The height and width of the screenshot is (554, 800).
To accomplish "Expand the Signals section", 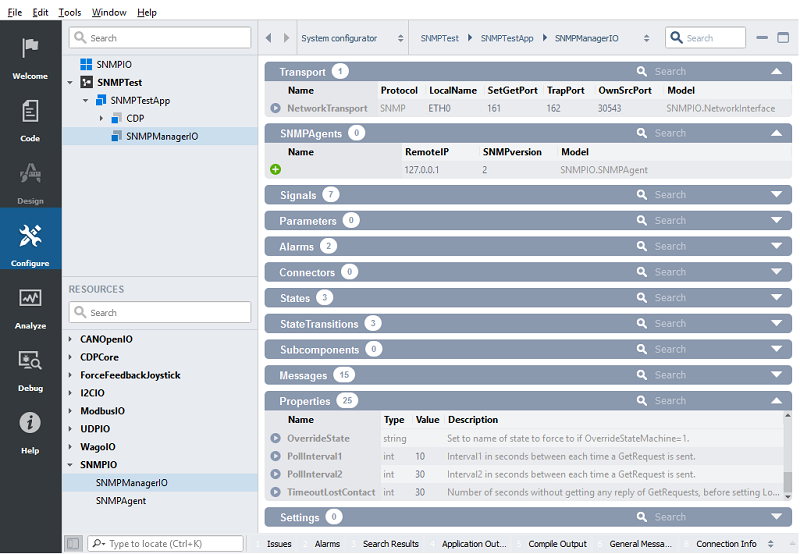I will (776, 195).
